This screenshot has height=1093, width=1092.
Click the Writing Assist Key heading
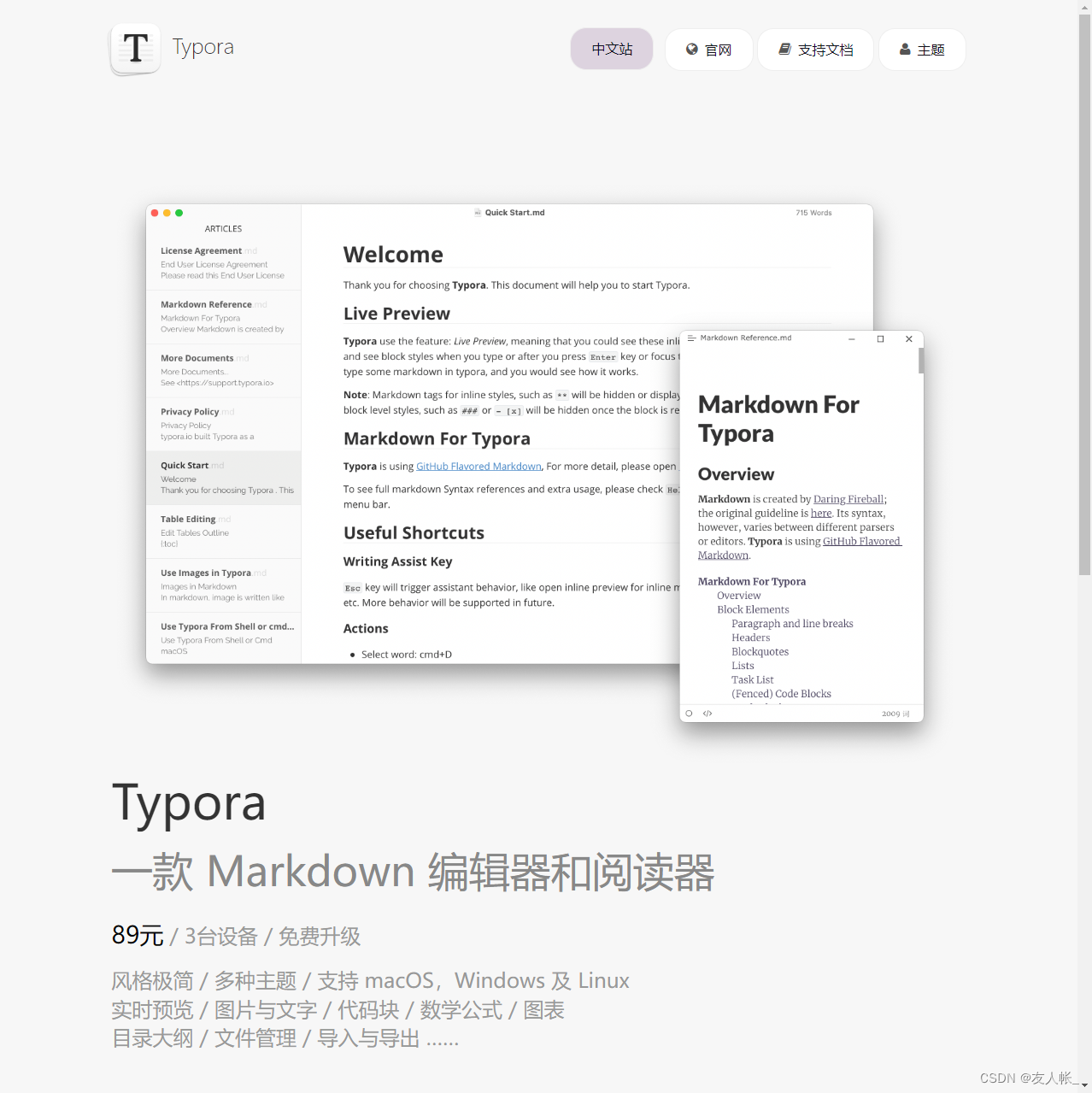coord(397,561)
